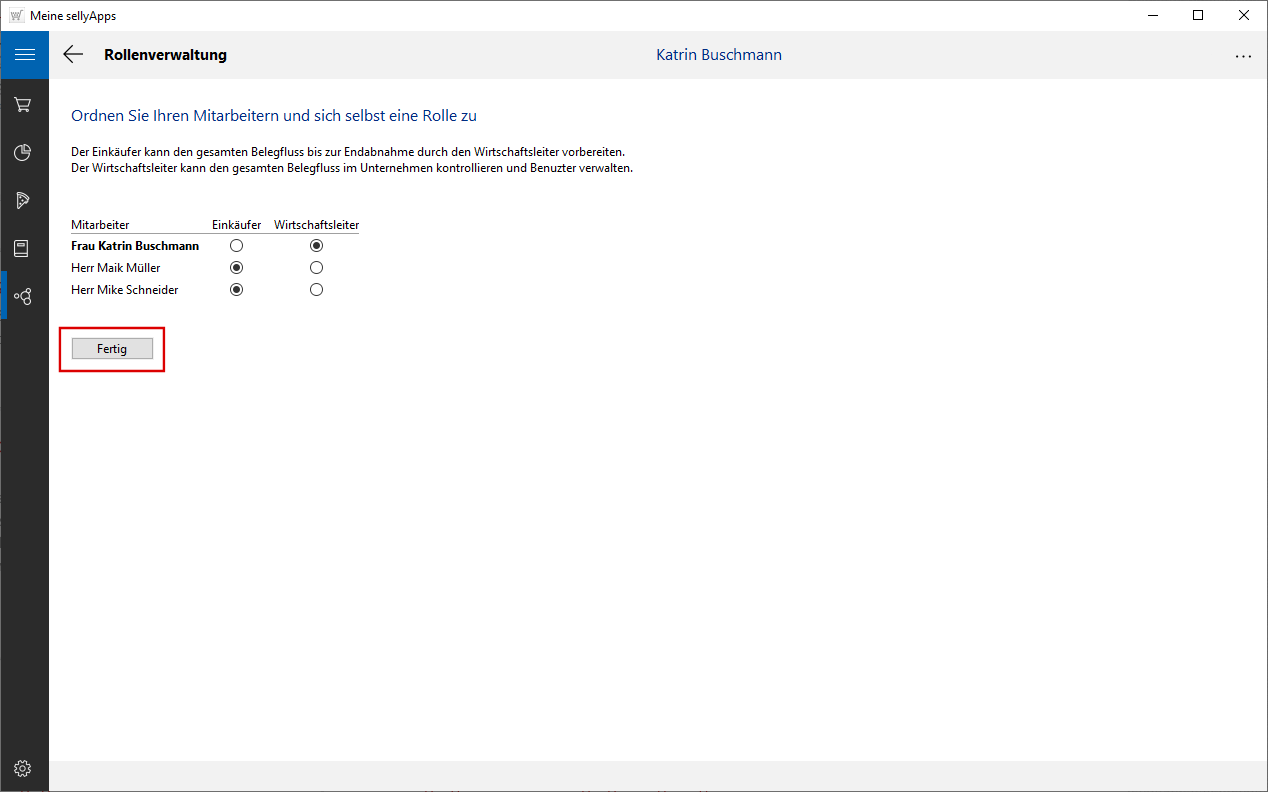
Task: Click the Katrin Buschmann user name header
Action: [718, 55]
